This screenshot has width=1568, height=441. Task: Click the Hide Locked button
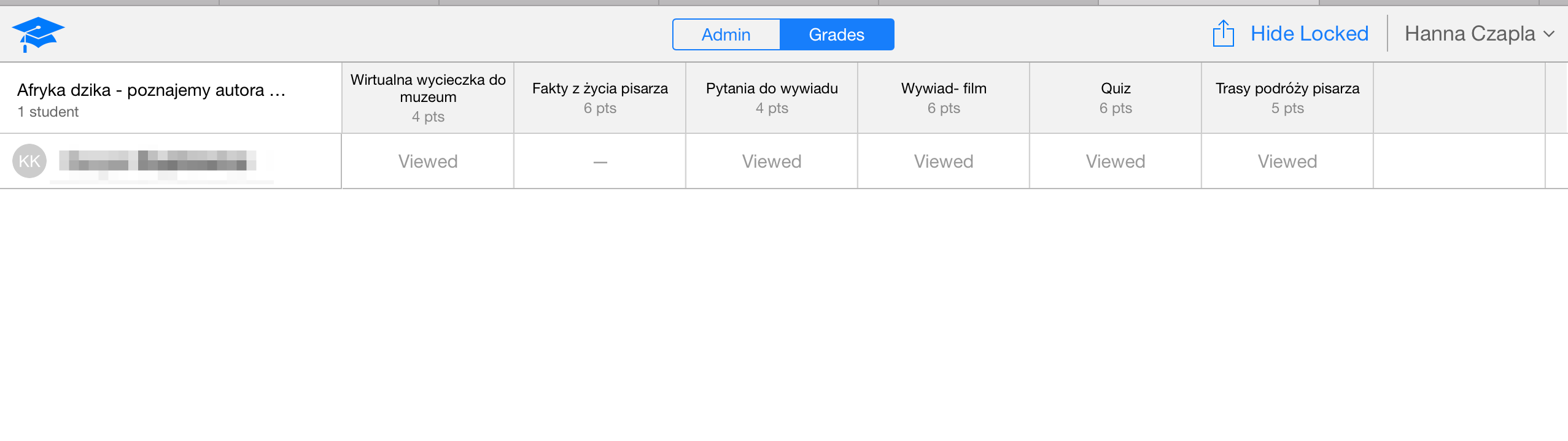(x=1309, y=34)
